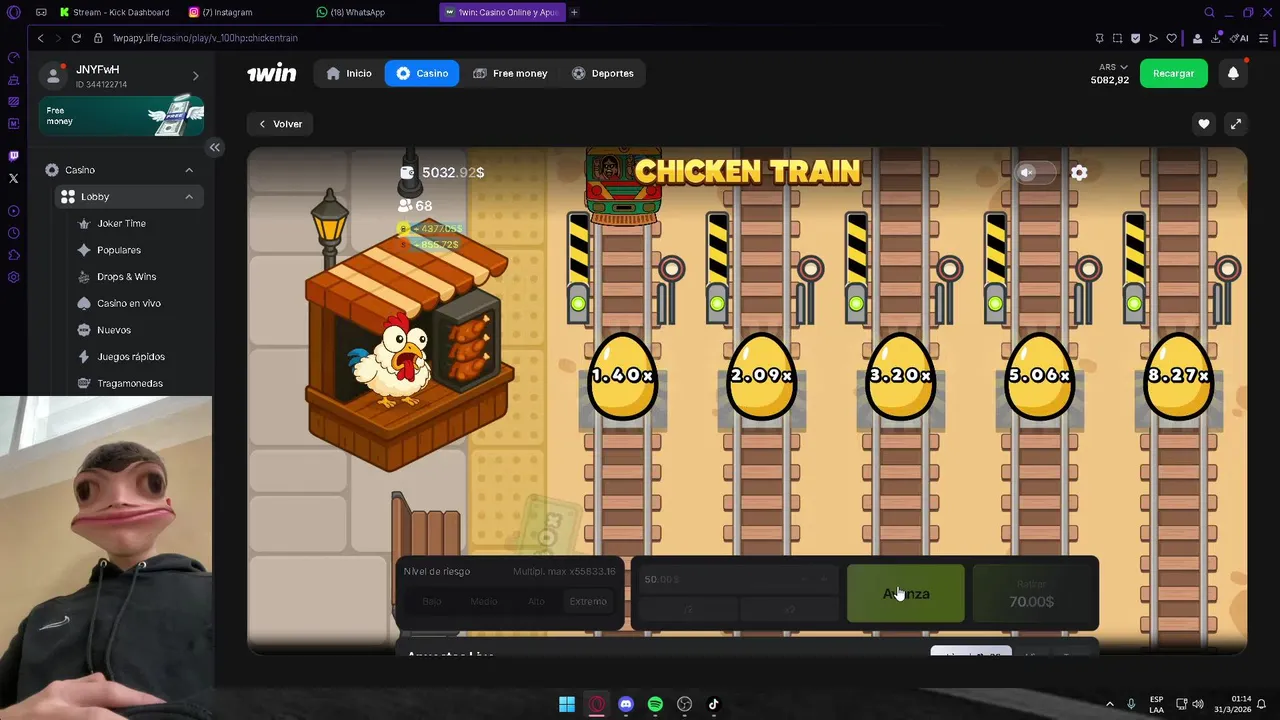Open Spotify from the taskbar

pyautogui.click(x=655, y=704)
